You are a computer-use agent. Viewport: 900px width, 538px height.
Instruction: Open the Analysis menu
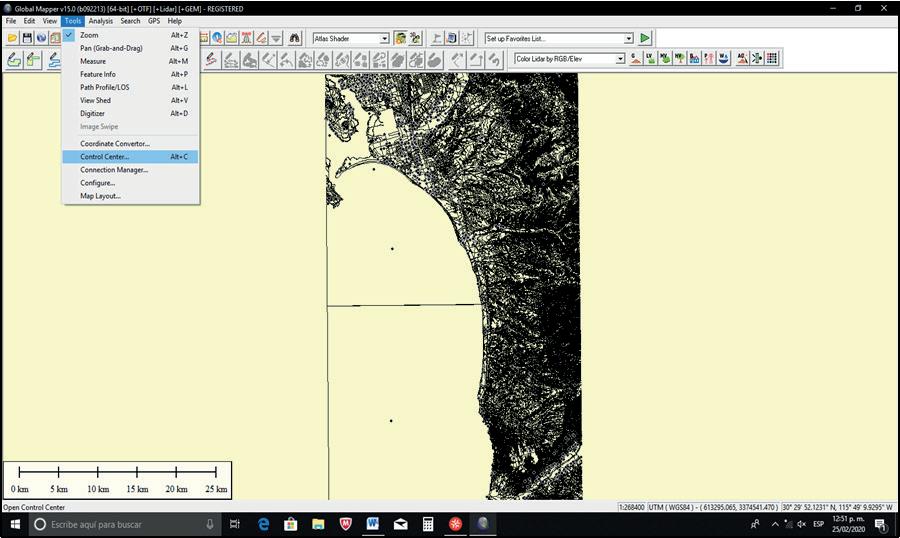(100, 21)
